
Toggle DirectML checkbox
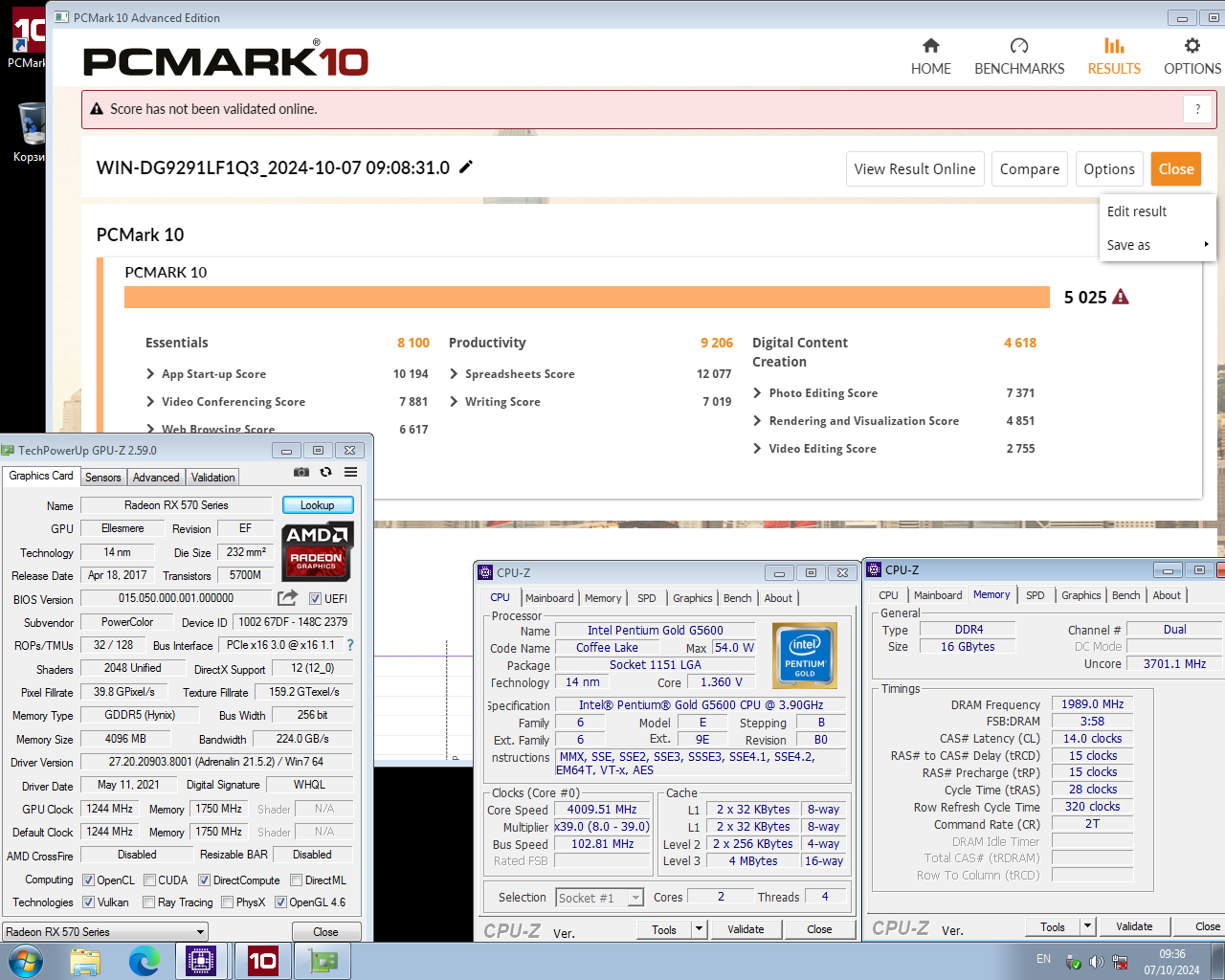pyautogui.click(x=296, y=880)
